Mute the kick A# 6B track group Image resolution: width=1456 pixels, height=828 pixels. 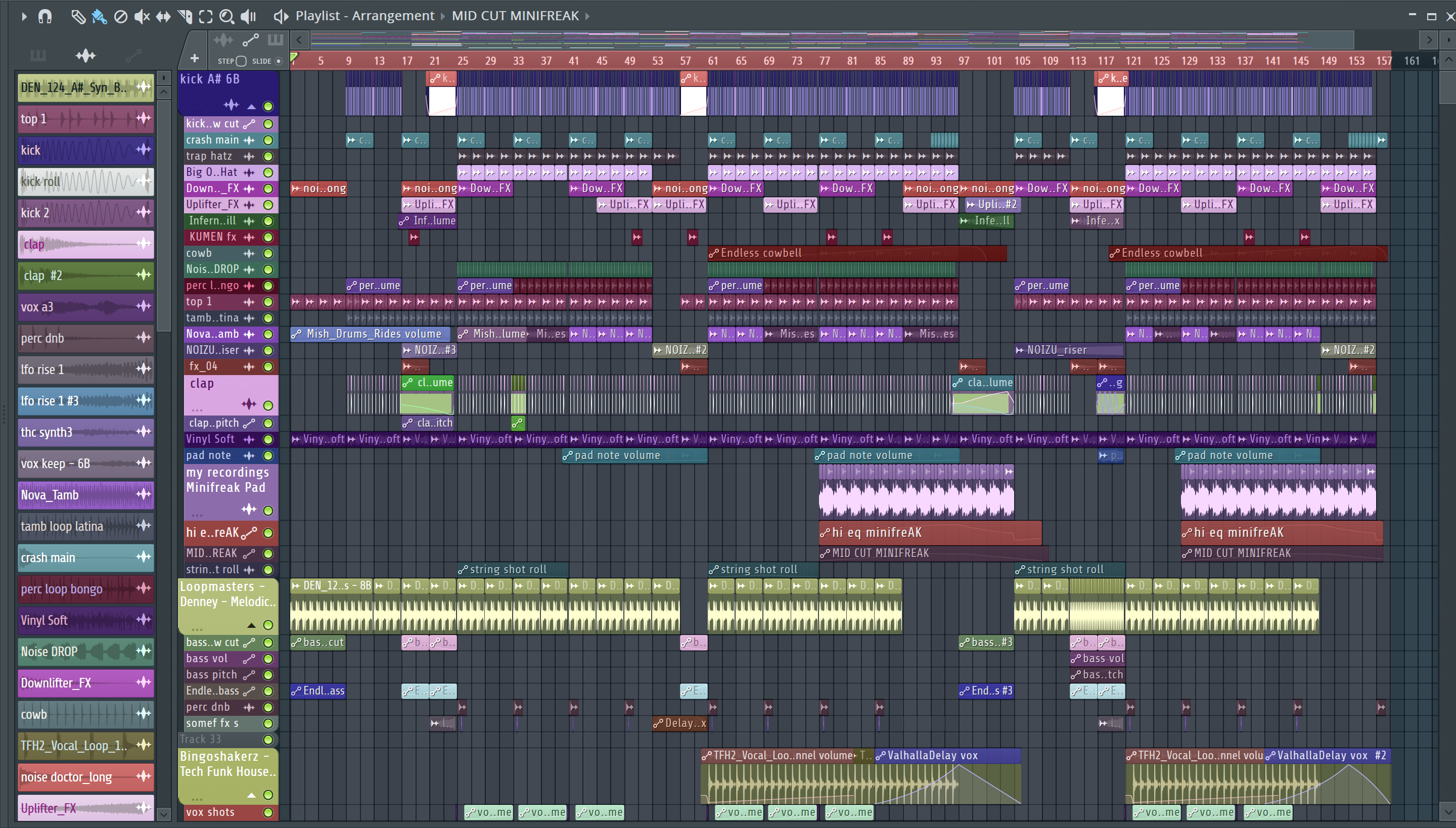pyautogui.click(x=268, y=106)
